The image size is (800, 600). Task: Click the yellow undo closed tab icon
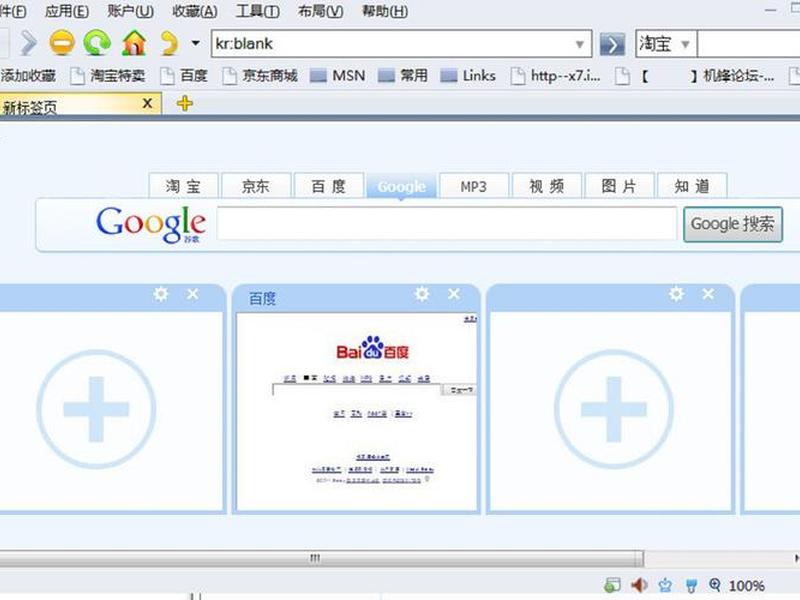tap(169, 43)
